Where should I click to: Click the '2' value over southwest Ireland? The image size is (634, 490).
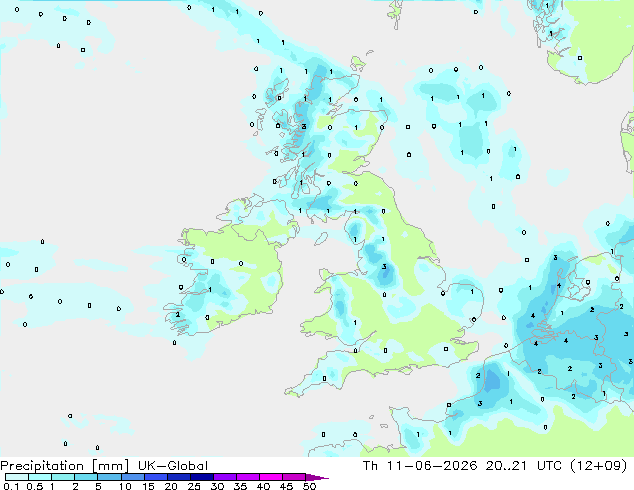coord(178,315)
